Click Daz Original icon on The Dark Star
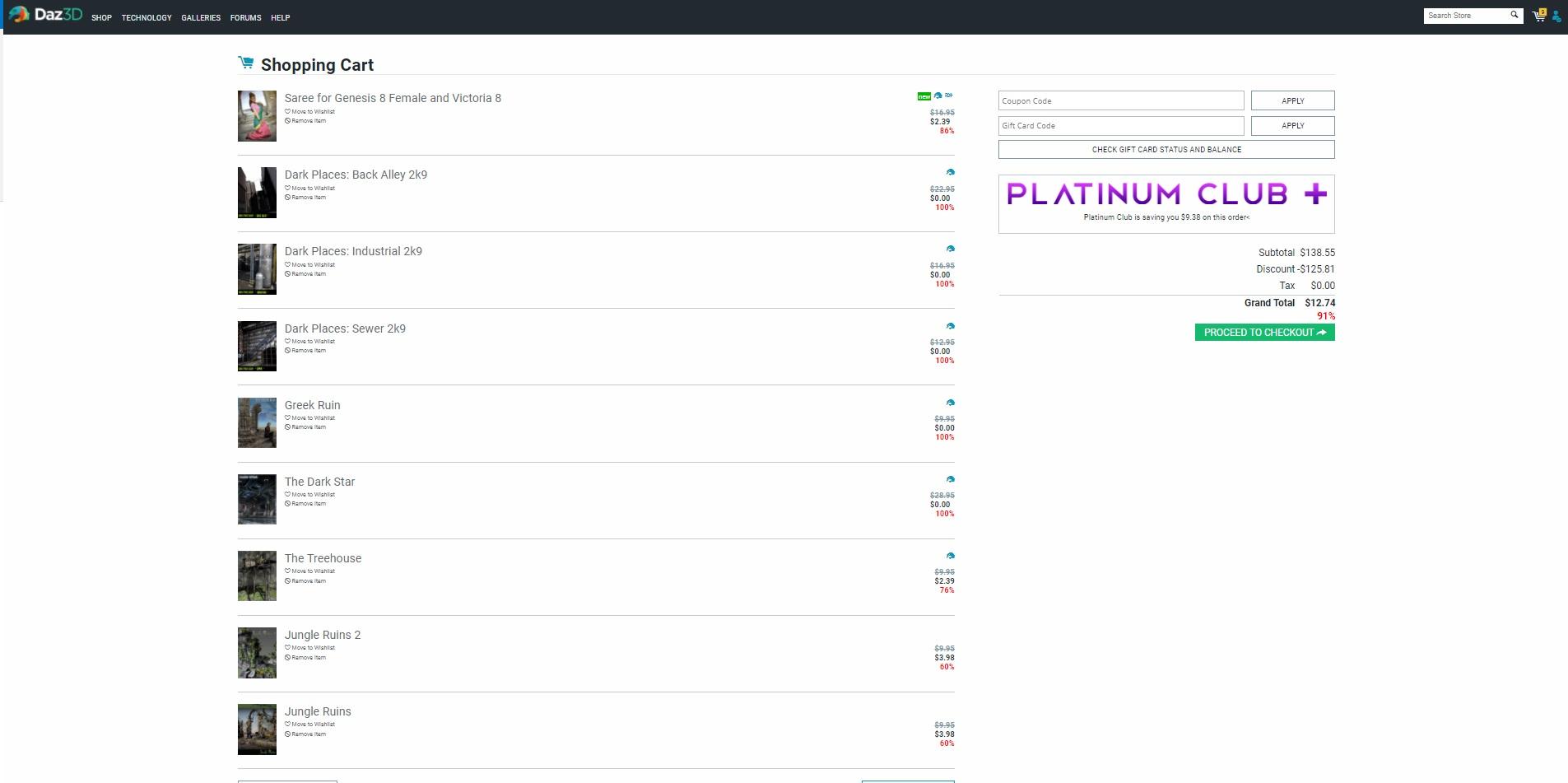1568x783 pixels. 950,479
